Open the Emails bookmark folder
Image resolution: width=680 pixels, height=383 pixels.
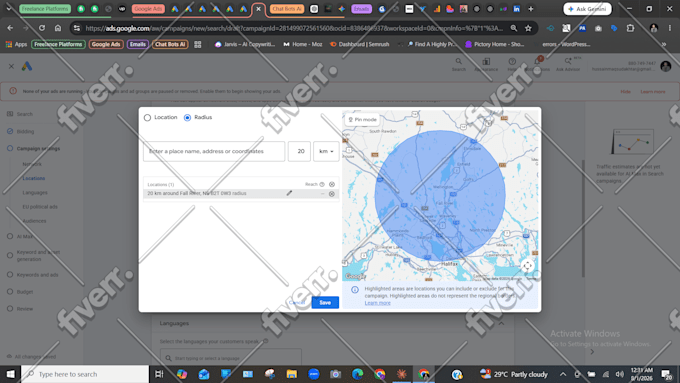click(137, 44)
